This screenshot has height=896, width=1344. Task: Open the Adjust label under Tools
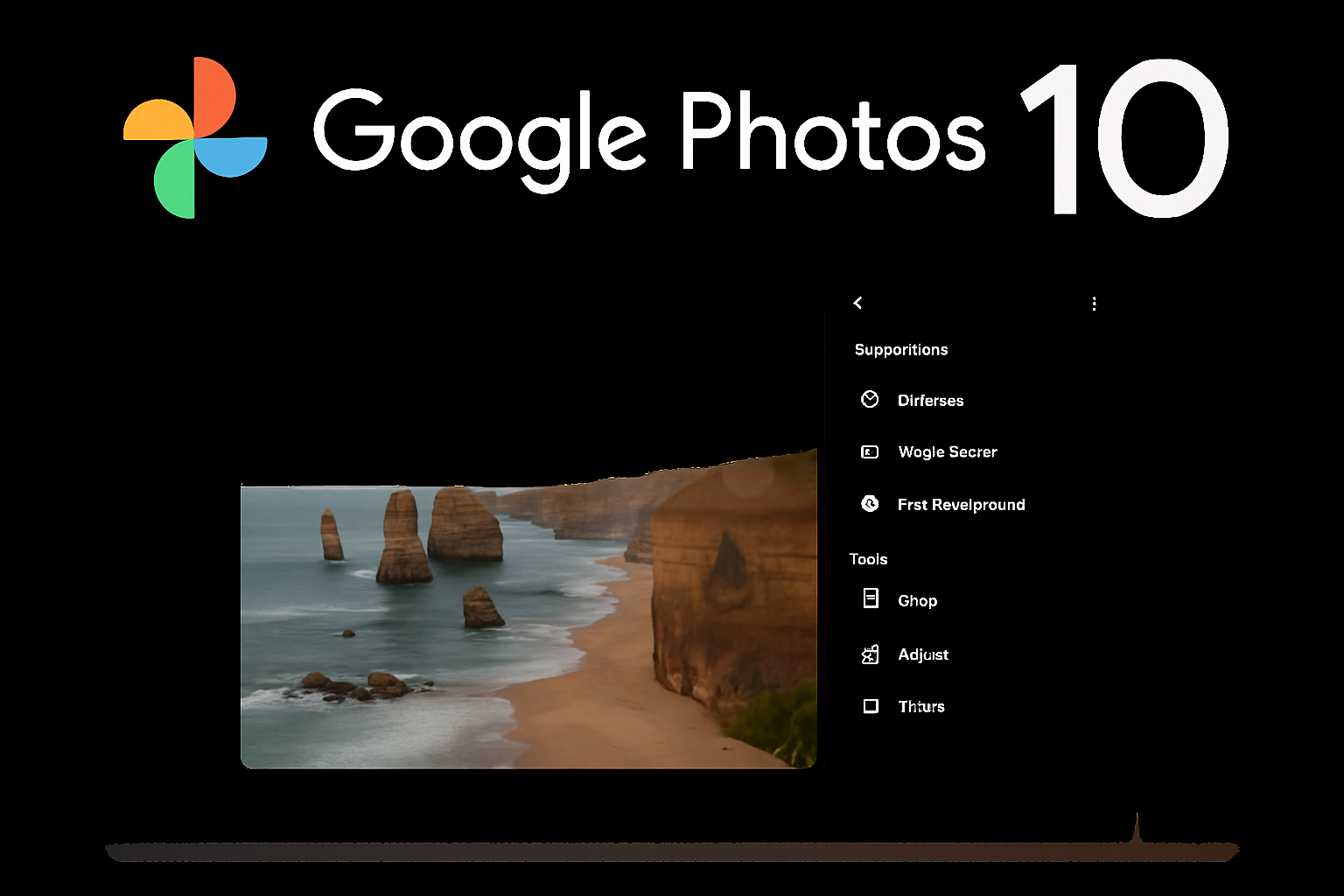(923, 654)
